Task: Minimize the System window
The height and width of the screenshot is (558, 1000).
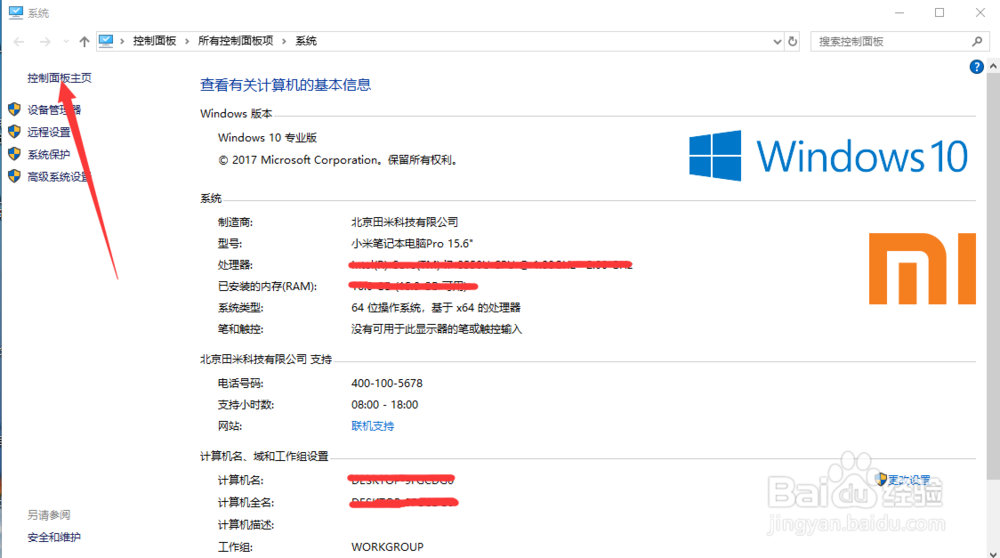Action: [899, 13]
